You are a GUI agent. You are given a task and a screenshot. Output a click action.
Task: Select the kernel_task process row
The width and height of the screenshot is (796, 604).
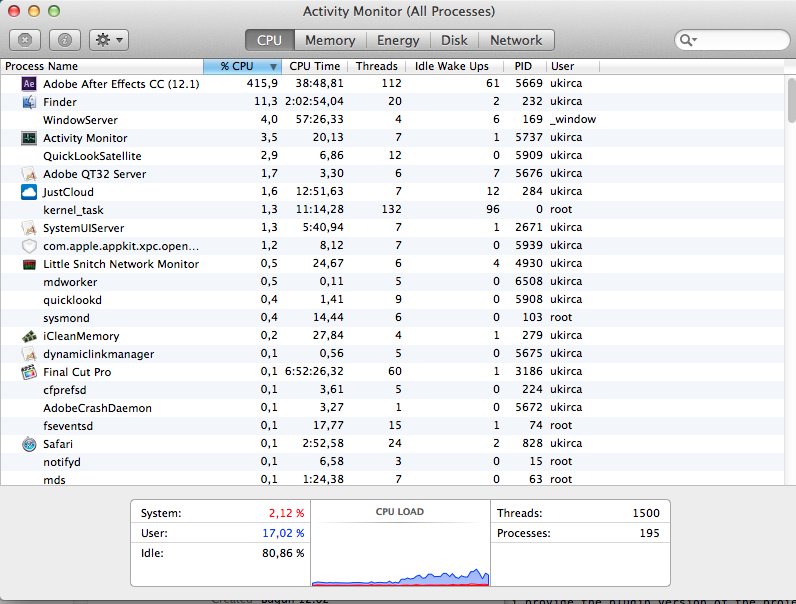[x=392, y=210]
